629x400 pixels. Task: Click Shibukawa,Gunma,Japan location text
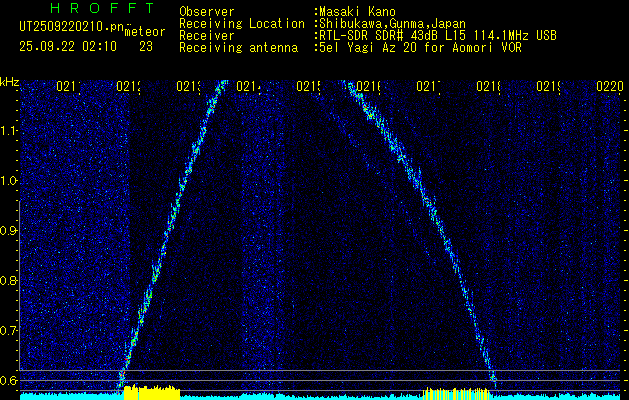pyautogui.click(x=392, y=24)
